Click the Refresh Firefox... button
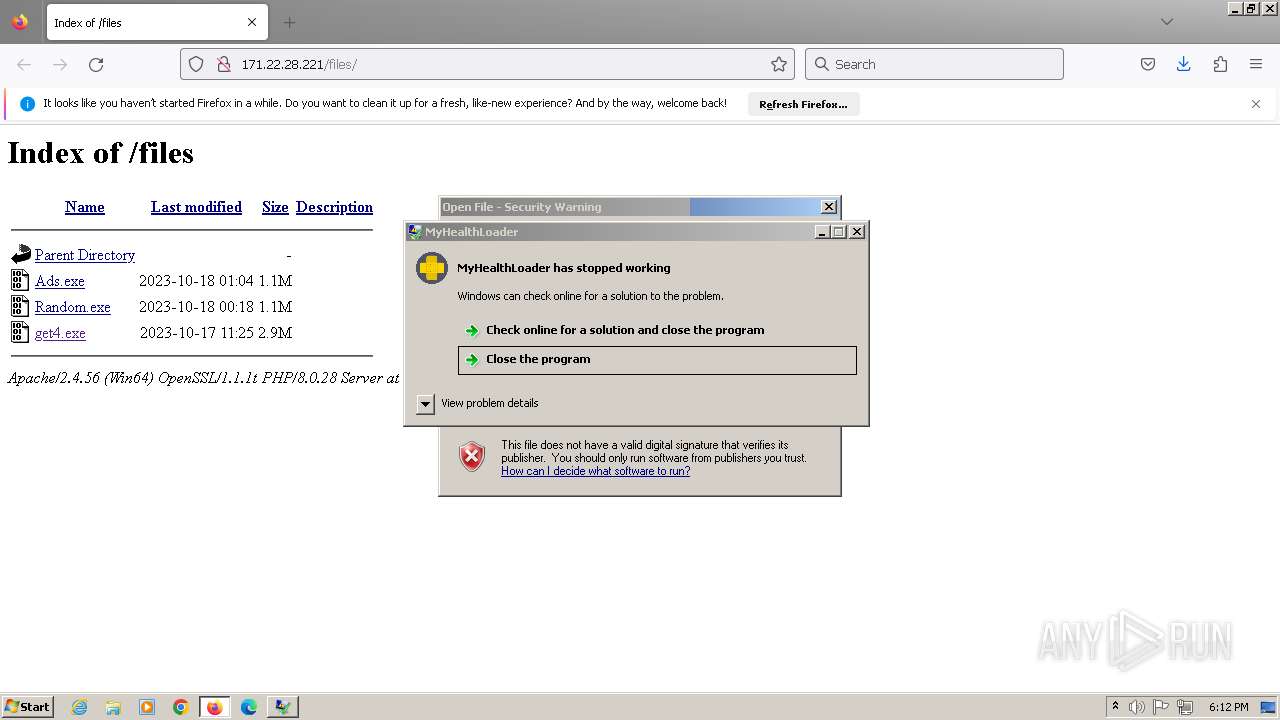The image size is (1280, 720). pos(803,104)
